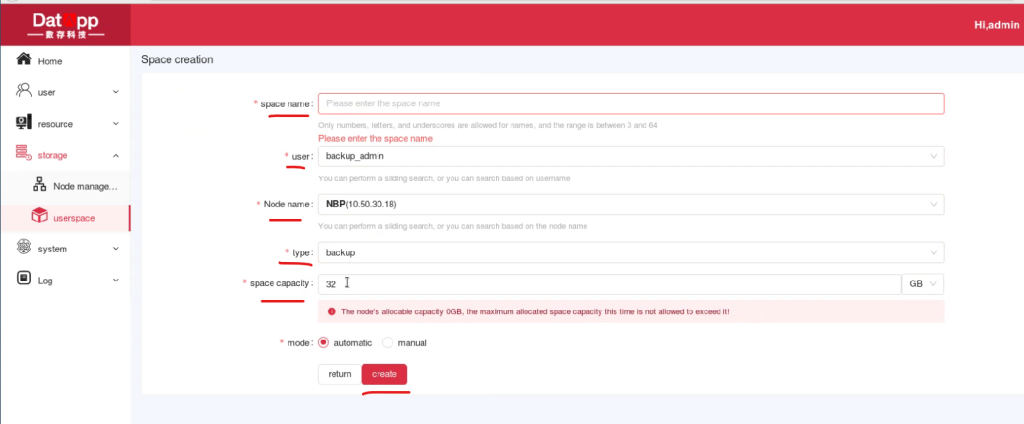
Task: Click the space capacity input field
Action: tap(609, 284)
